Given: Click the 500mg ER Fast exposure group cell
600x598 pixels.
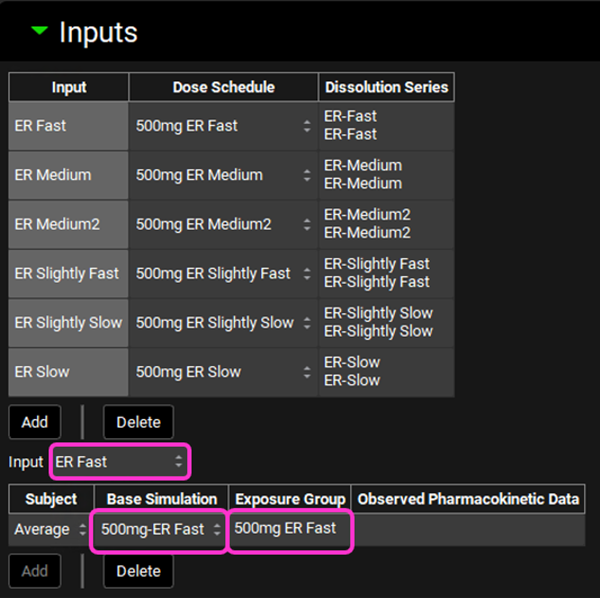Looking at the screenshot, I should (x=290, y=528).
